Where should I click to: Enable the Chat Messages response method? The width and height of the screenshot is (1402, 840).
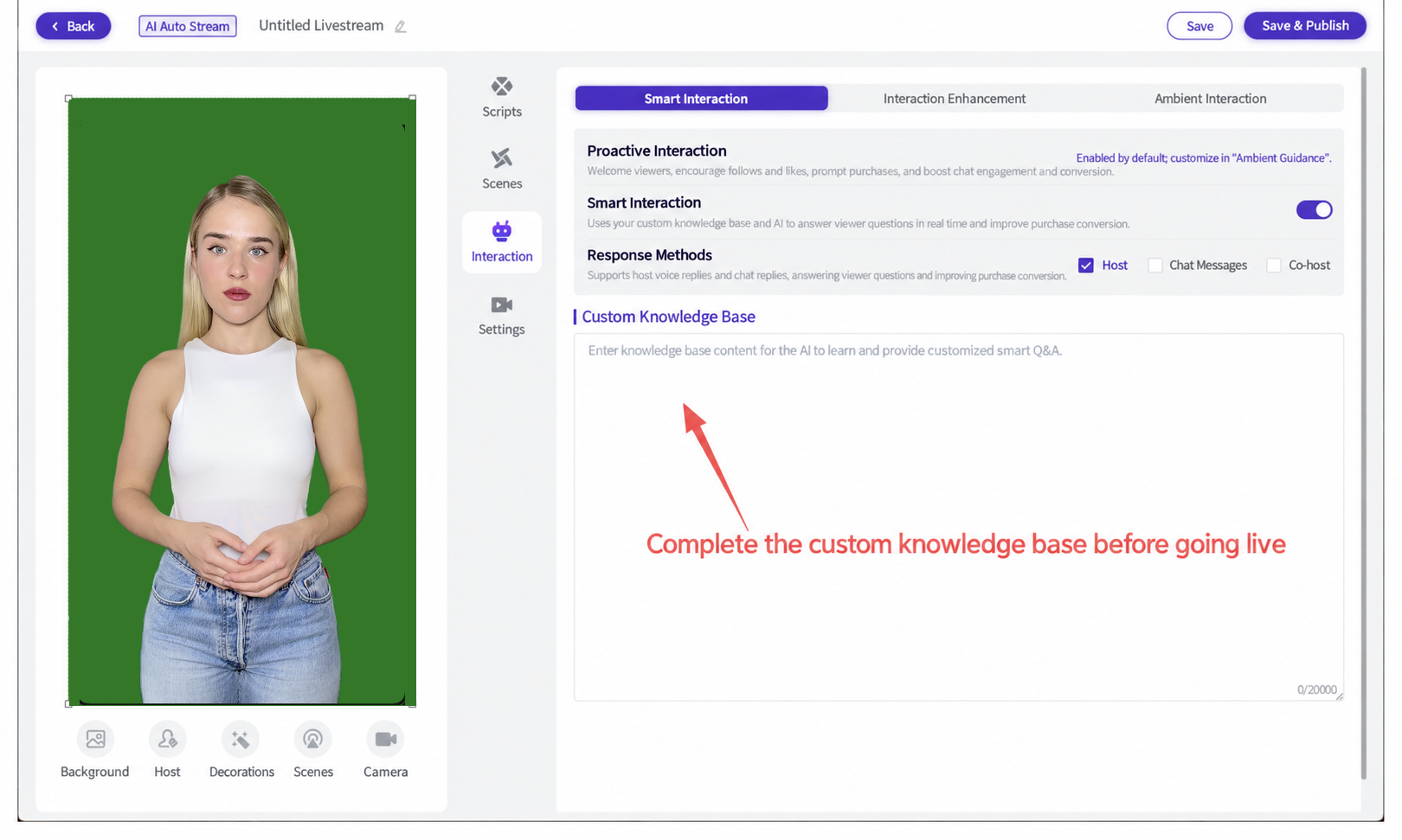pos(1155,266)
